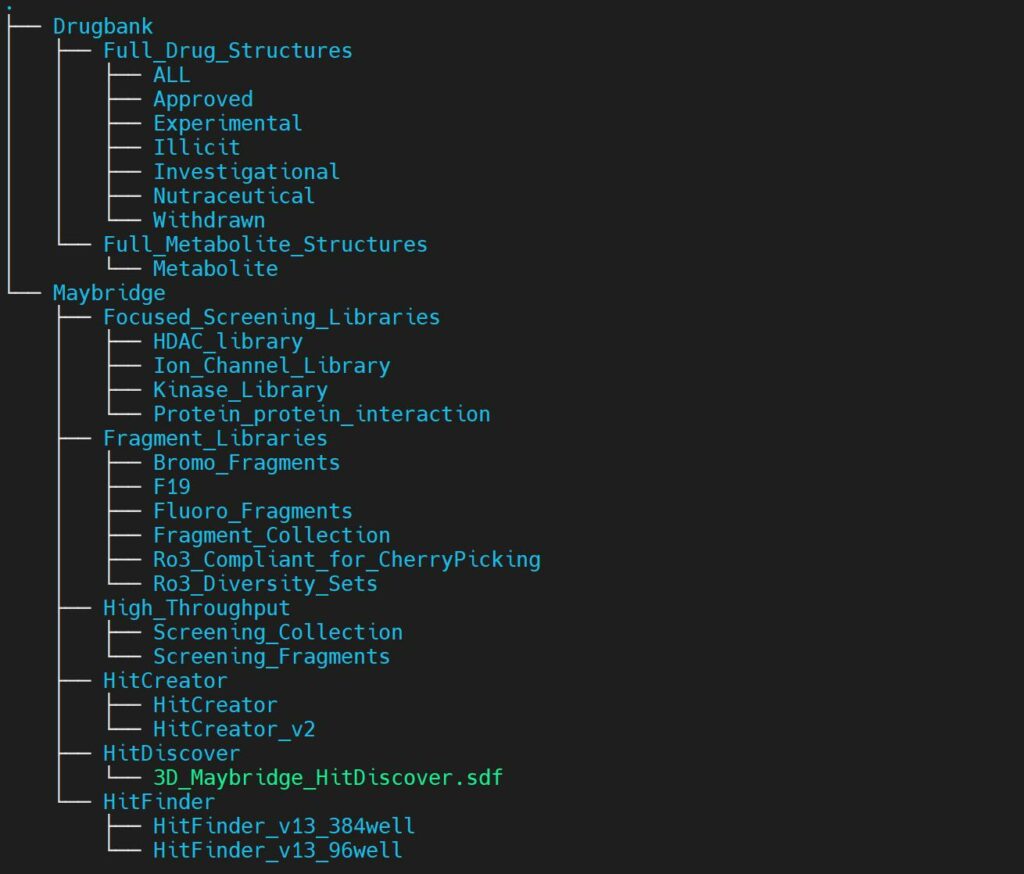Click the Fragment_Libraries directory
The height and width of the screenshot is (874, 1024).
pyautogui.click(x=215, y=438)
